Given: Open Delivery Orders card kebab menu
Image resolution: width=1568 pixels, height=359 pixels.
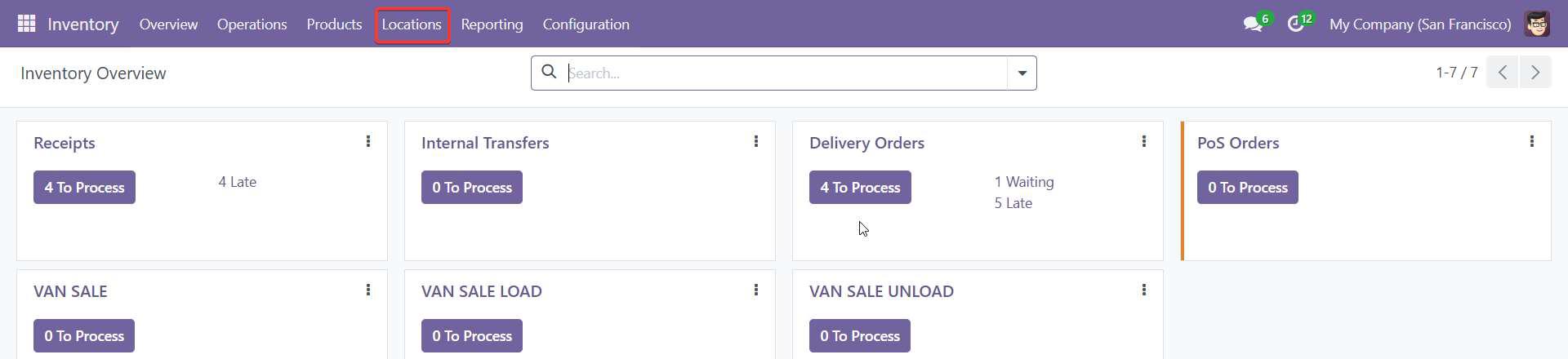Looking at the screenshot, I should click(x=1144, y=142).
